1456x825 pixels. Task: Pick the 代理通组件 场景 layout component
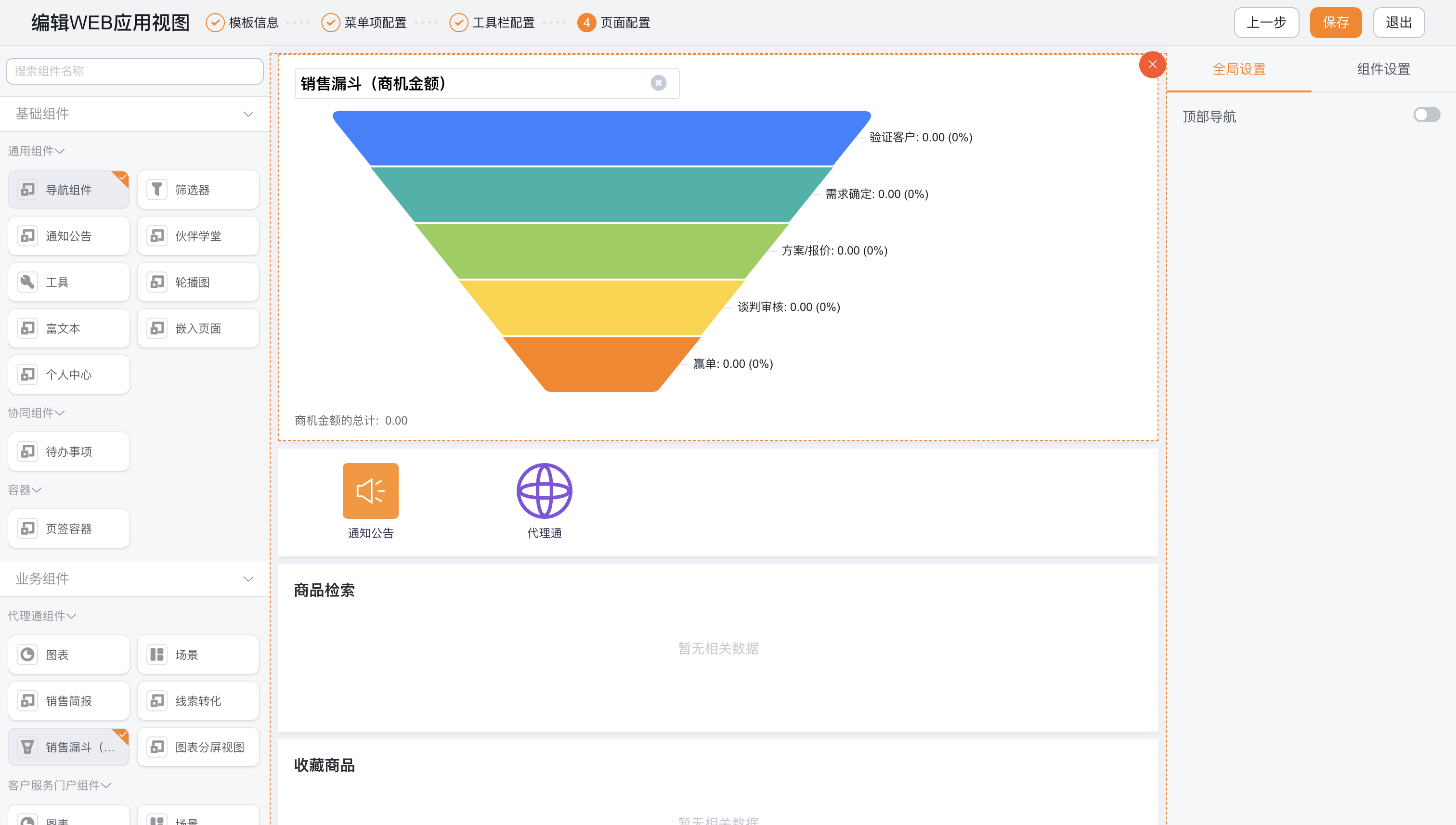[x=198, y=655]
